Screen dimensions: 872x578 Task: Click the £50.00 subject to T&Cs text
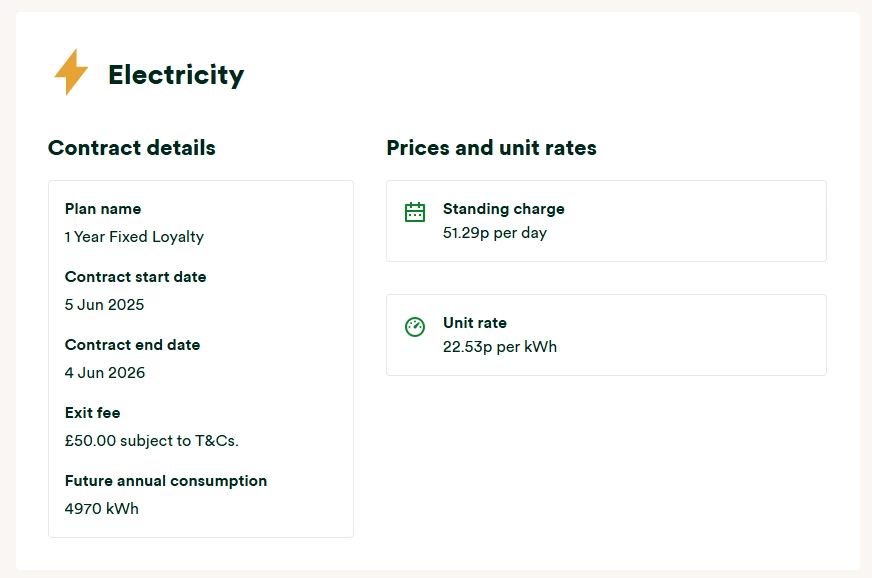pos(152,441)
